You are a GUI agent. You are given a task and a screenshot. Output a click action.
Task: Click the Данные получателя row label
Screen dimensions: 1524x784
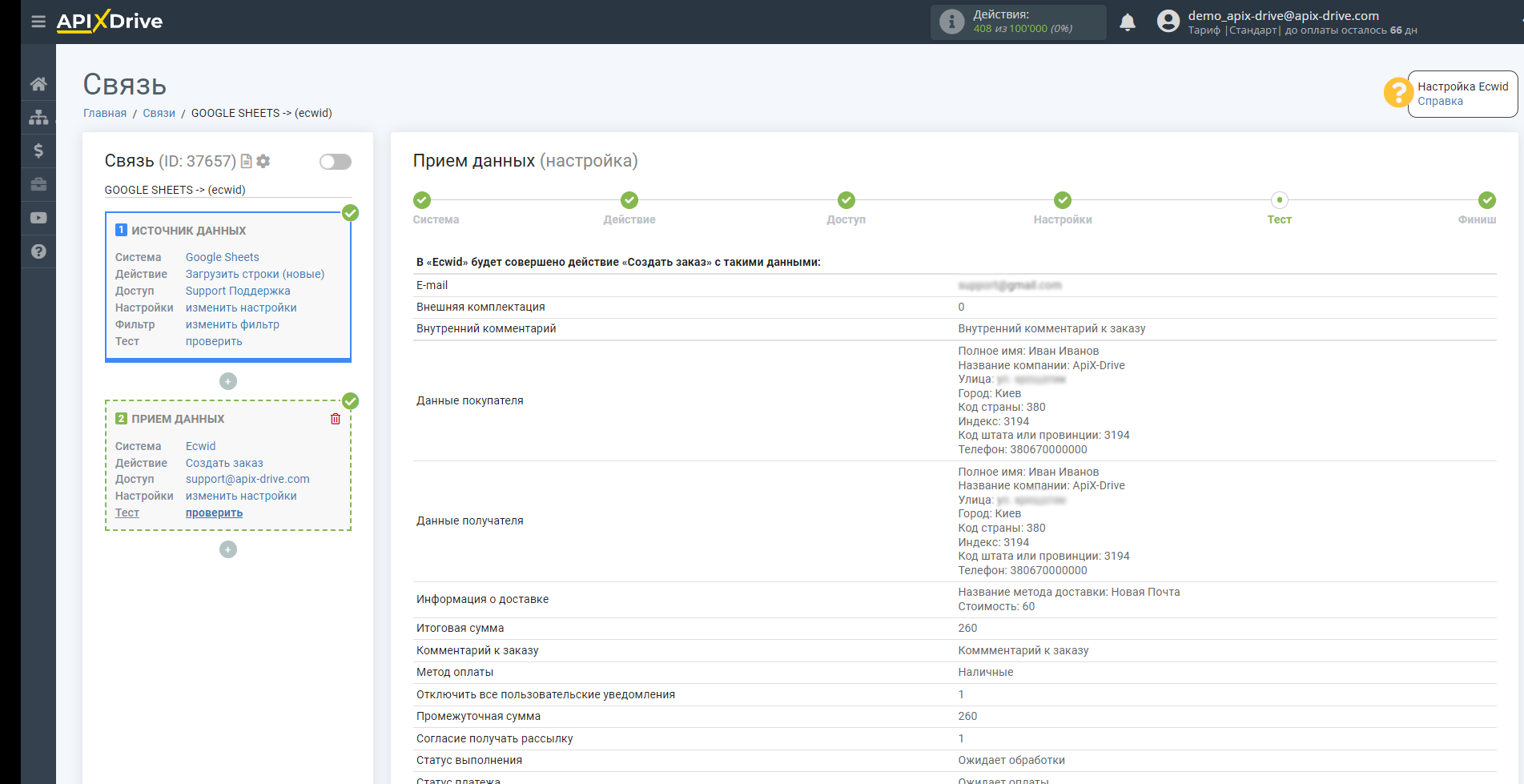coord(469,521)
